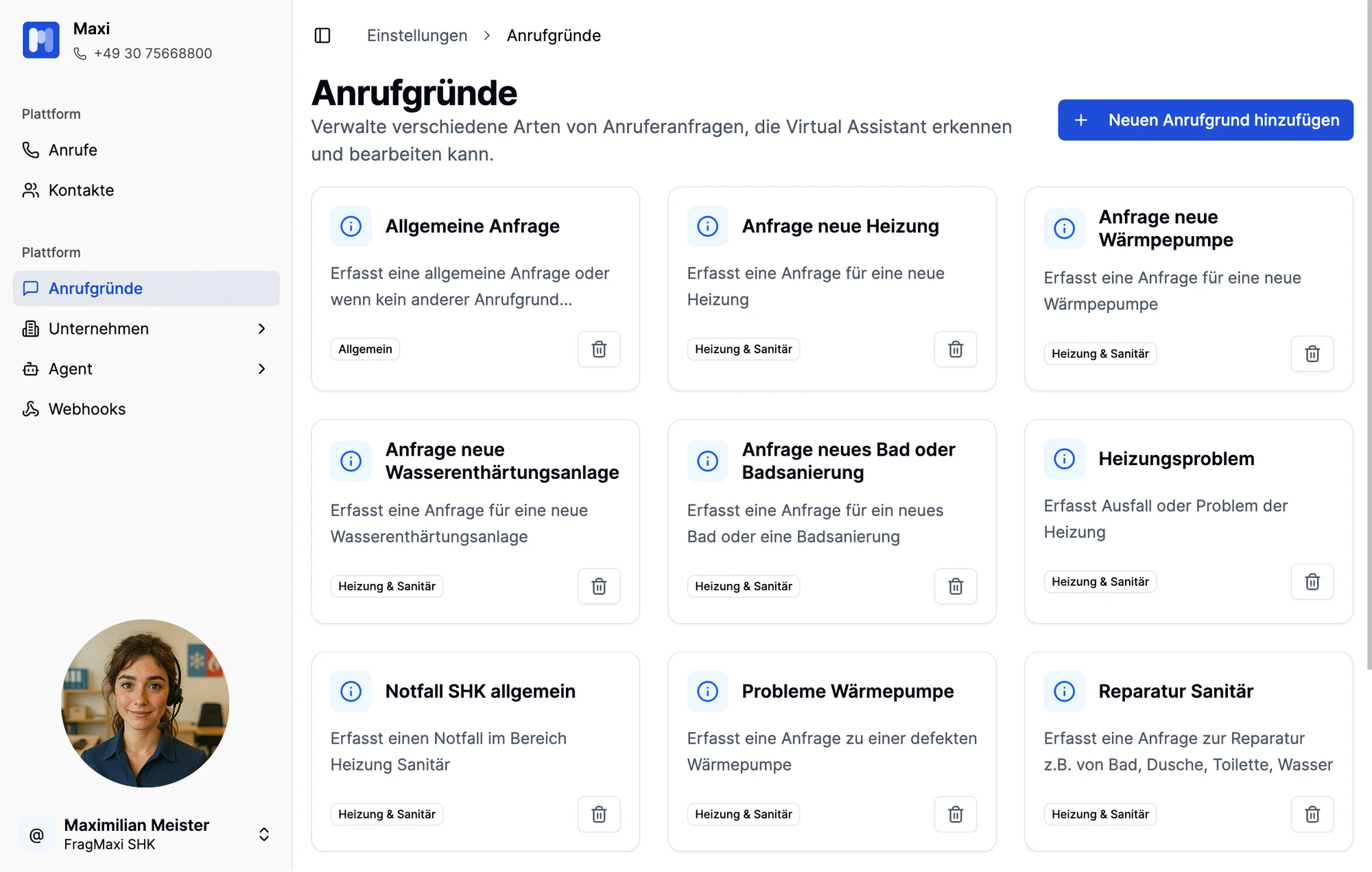
Task: Delete Allgemeine Anfrage via trash icon
Action: tap(598, 349)
